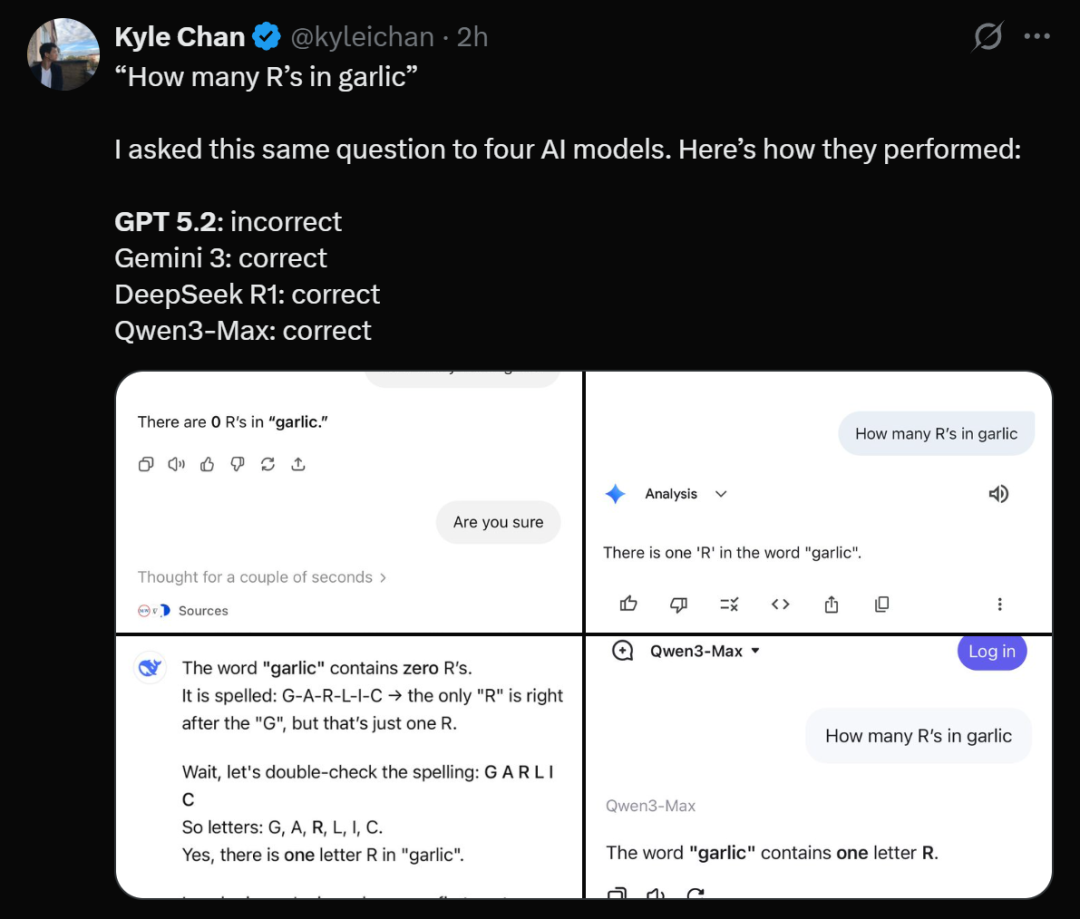1080x919 pixels.
Task: Click the Gemini vertical three-dot options icon
Action: [999, 604]
